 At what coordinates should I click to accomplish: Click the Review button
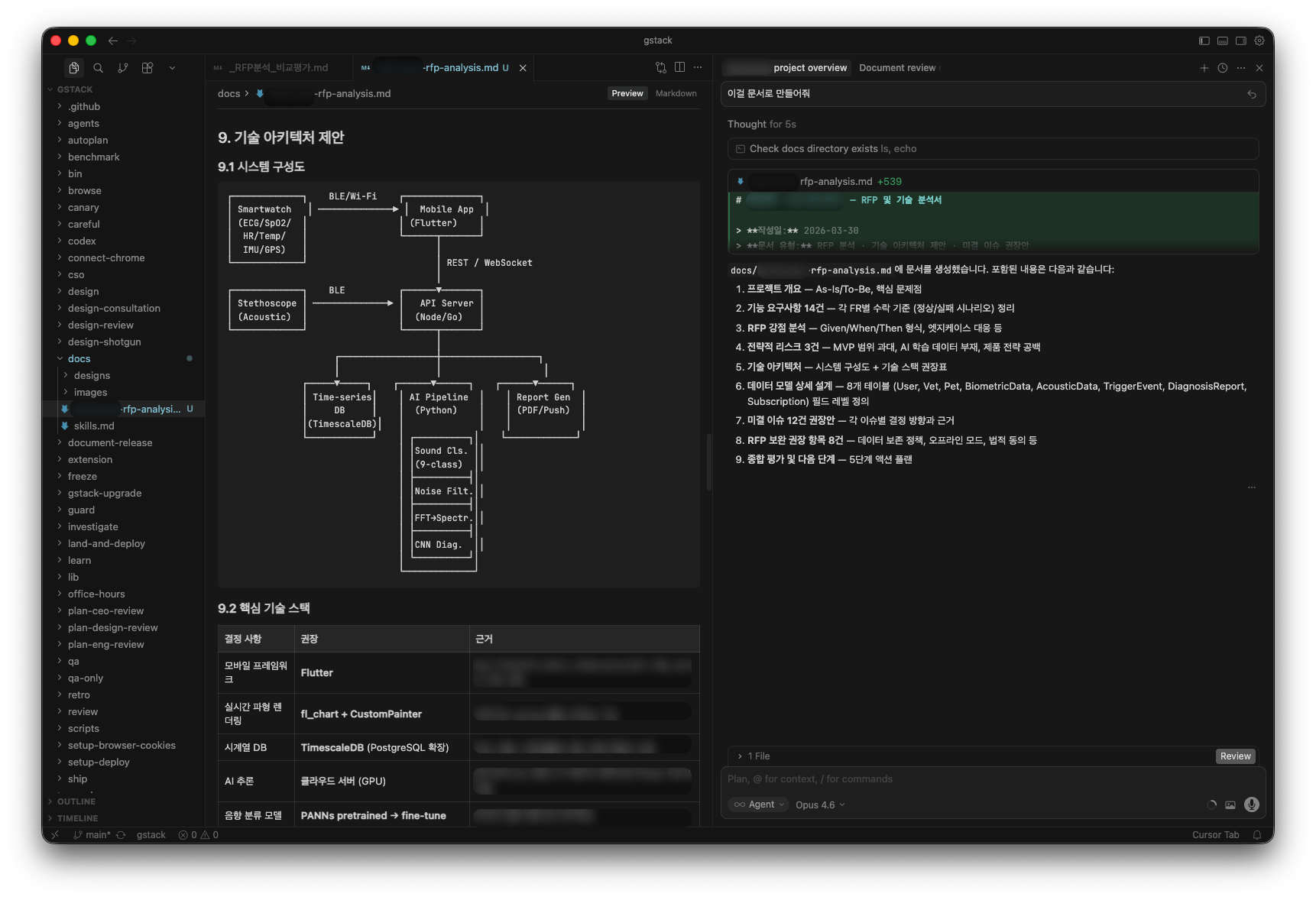[x=1235, y=756]
